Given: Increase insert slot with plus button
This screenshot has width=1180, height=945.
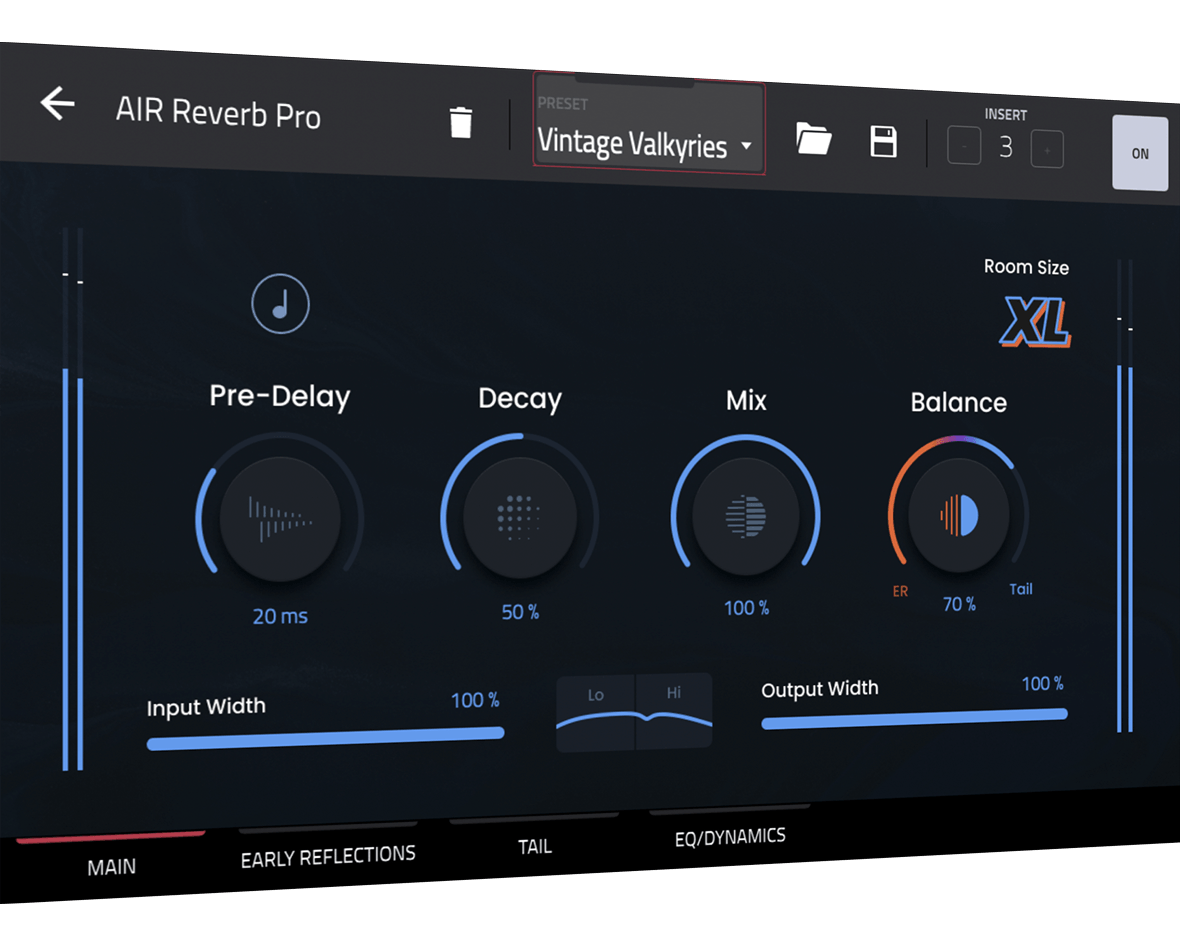Looking at the screenshot, I should point(1047,150).
